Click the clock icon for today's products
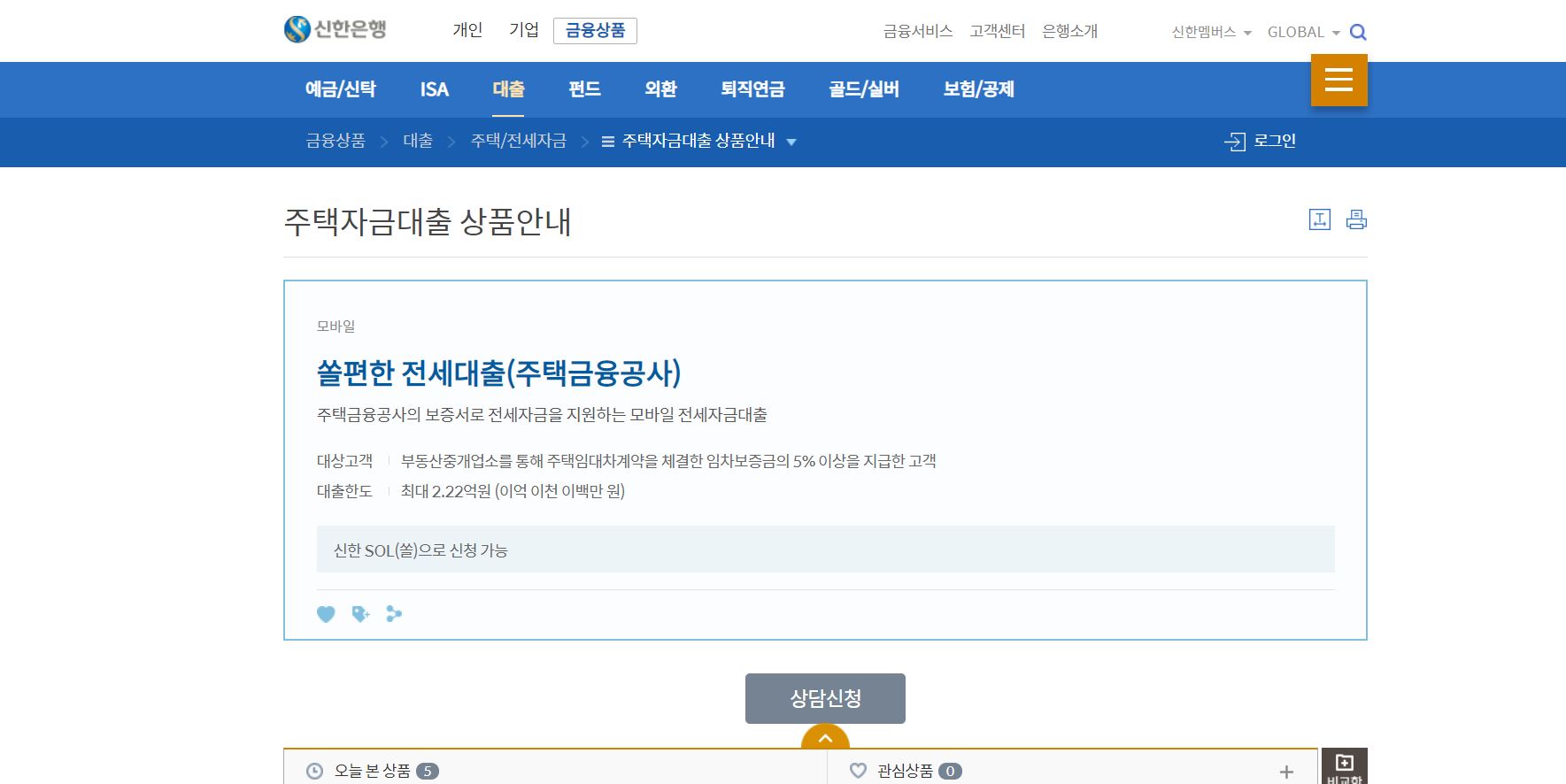The image size is (1566, 784). (x=314, y=772)
